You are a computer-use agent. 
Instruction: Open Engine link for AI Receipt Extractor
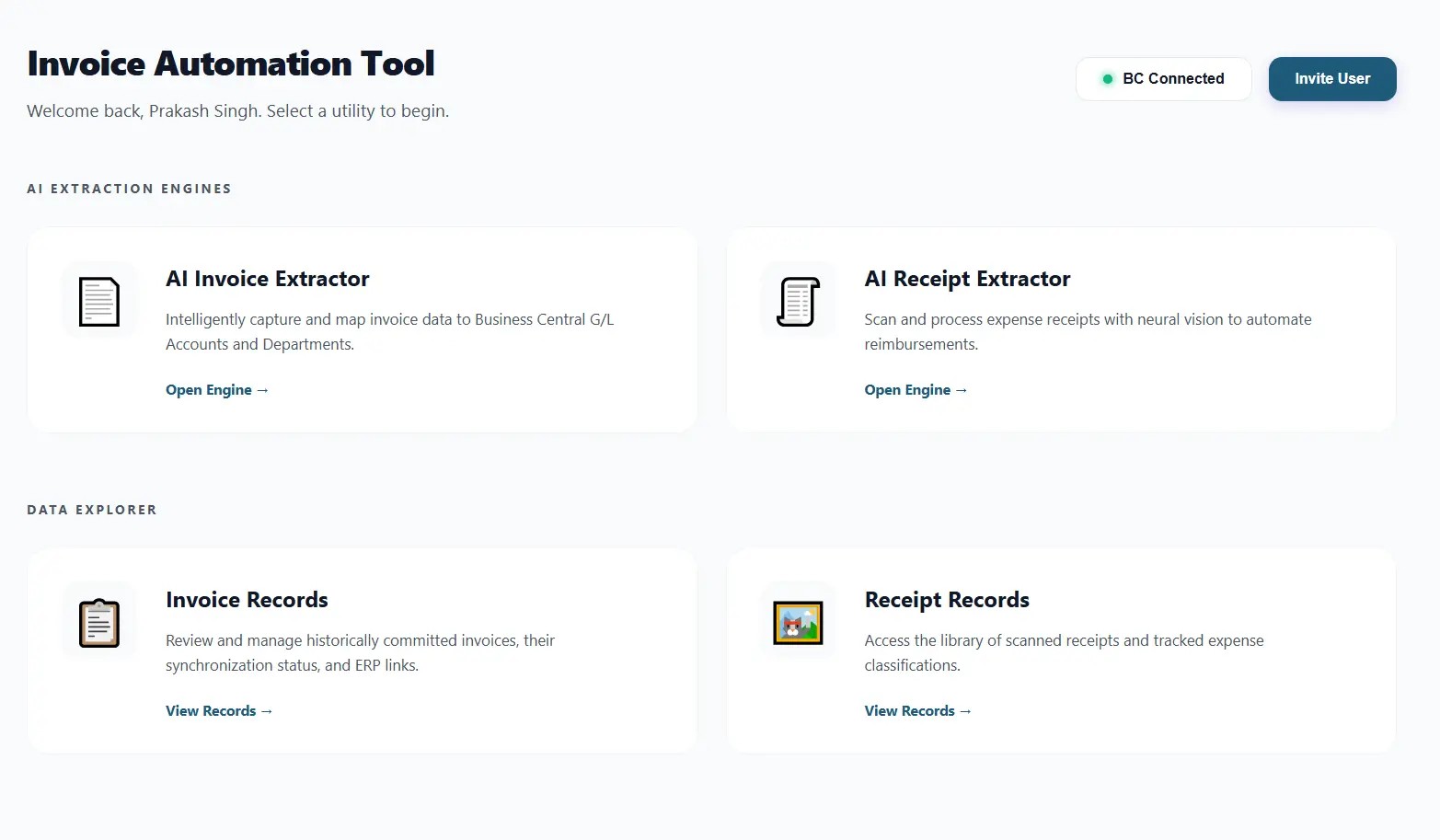coord(916,390)
